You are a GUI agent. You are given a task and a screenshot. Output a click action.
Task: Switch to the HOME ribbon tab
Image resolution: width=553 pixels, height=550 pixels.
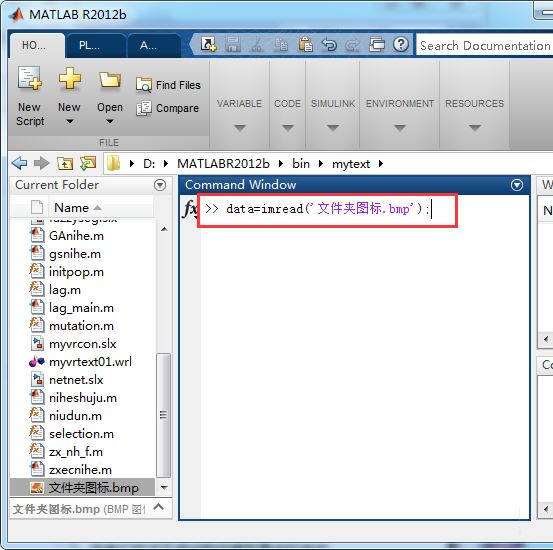pyautogui.click(x=36, y=45)
